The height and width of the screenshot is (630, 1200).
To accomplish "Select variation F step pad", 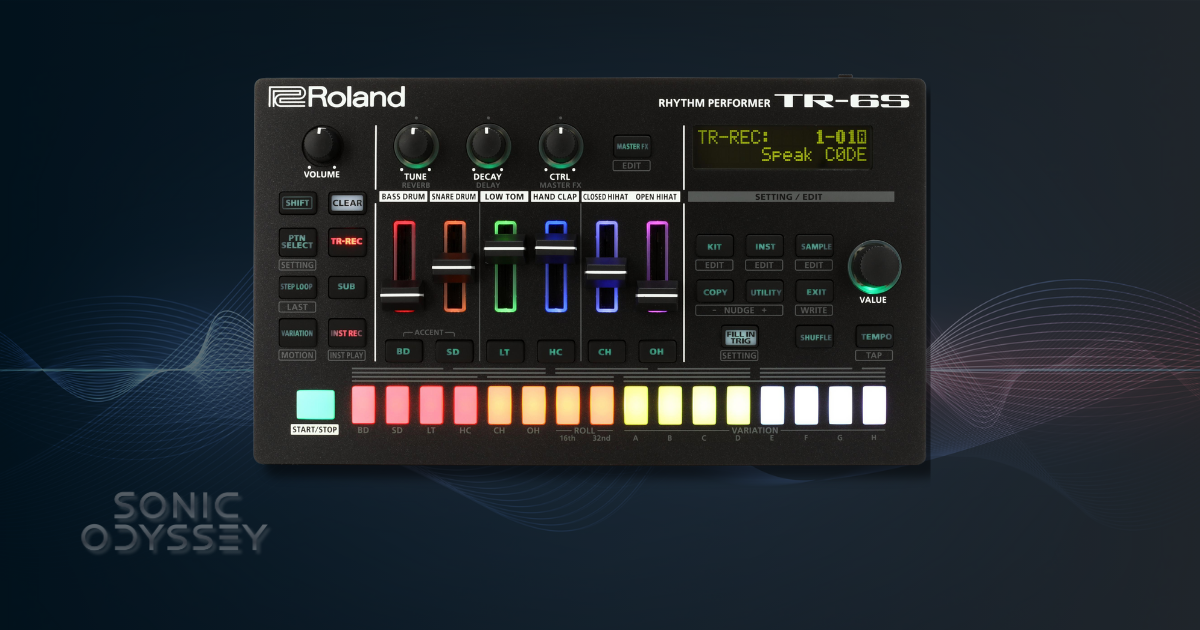I will click(x=806, y=405).
